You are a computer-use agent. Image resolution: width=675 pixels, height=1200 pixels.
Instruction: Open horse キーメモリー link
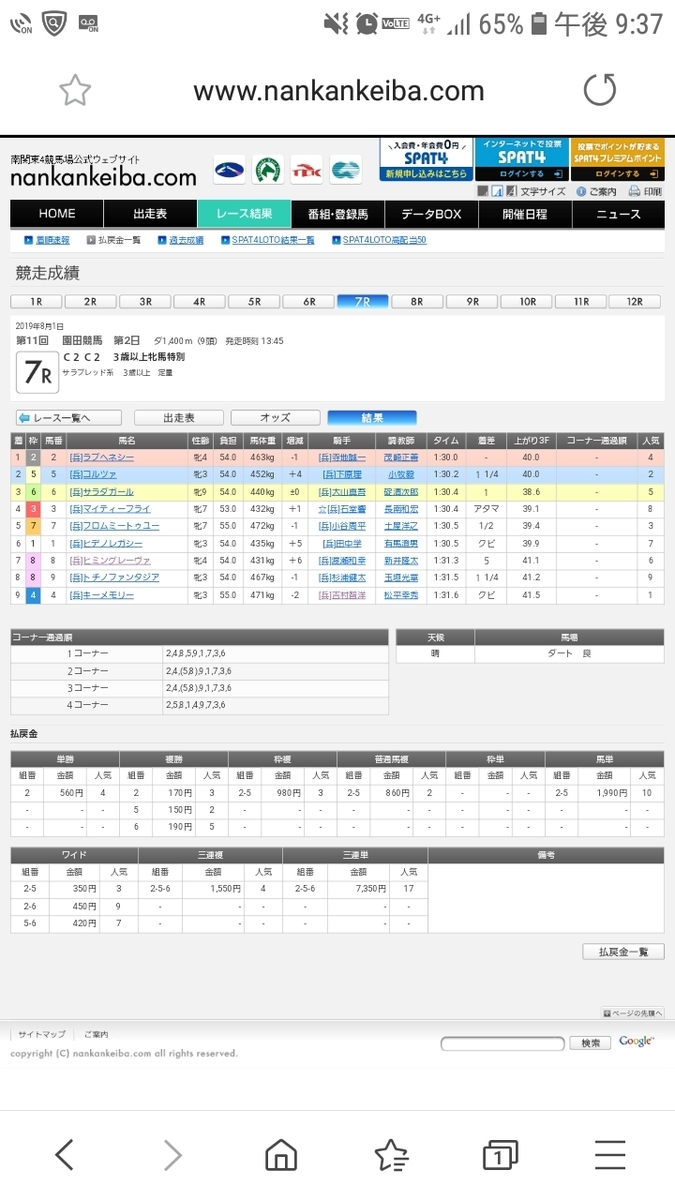100,596
